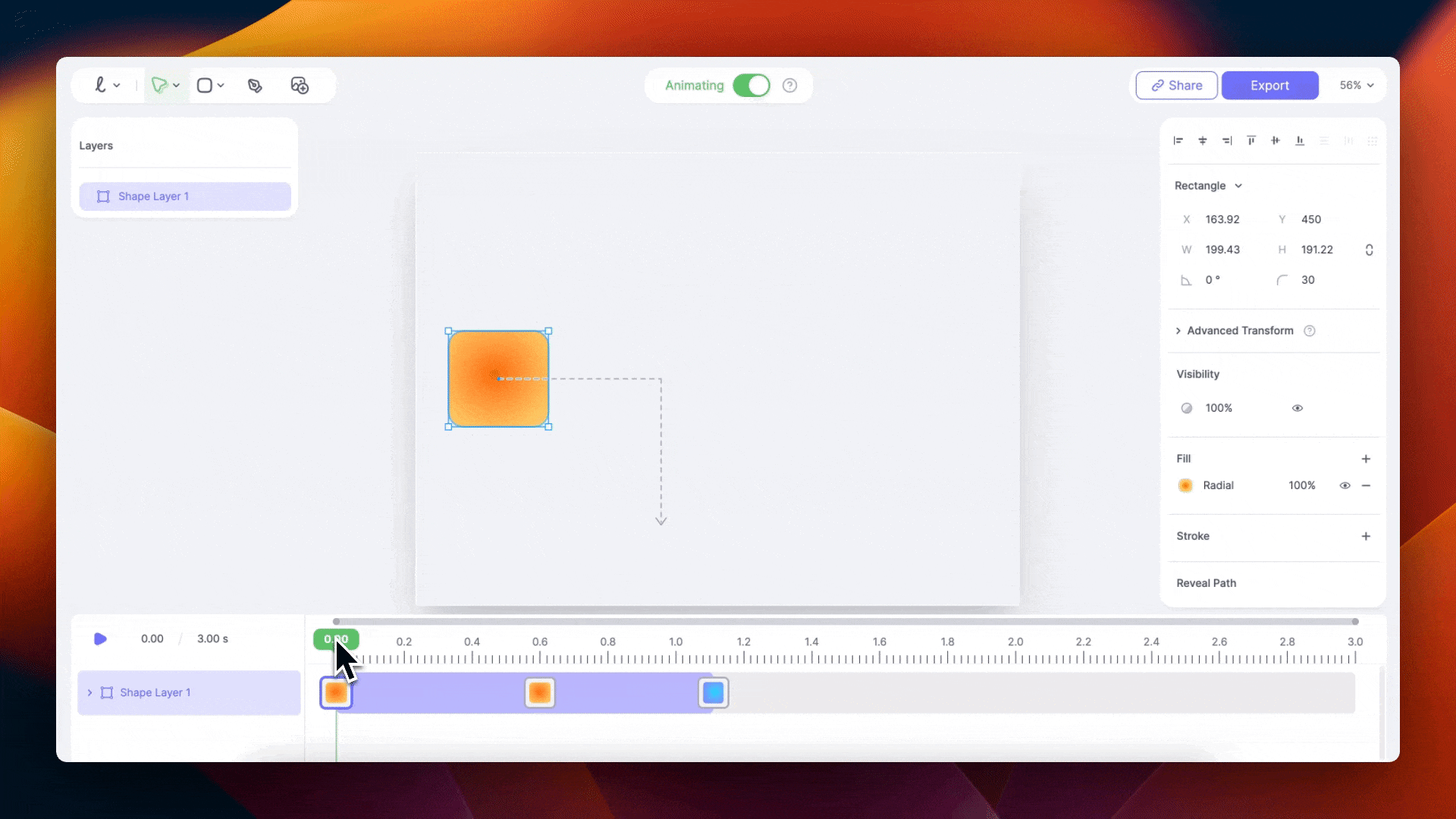Toggle layer visibility eye next to 100%
The width and height of the screenshot is (1456, 819).
point(1298,408)
